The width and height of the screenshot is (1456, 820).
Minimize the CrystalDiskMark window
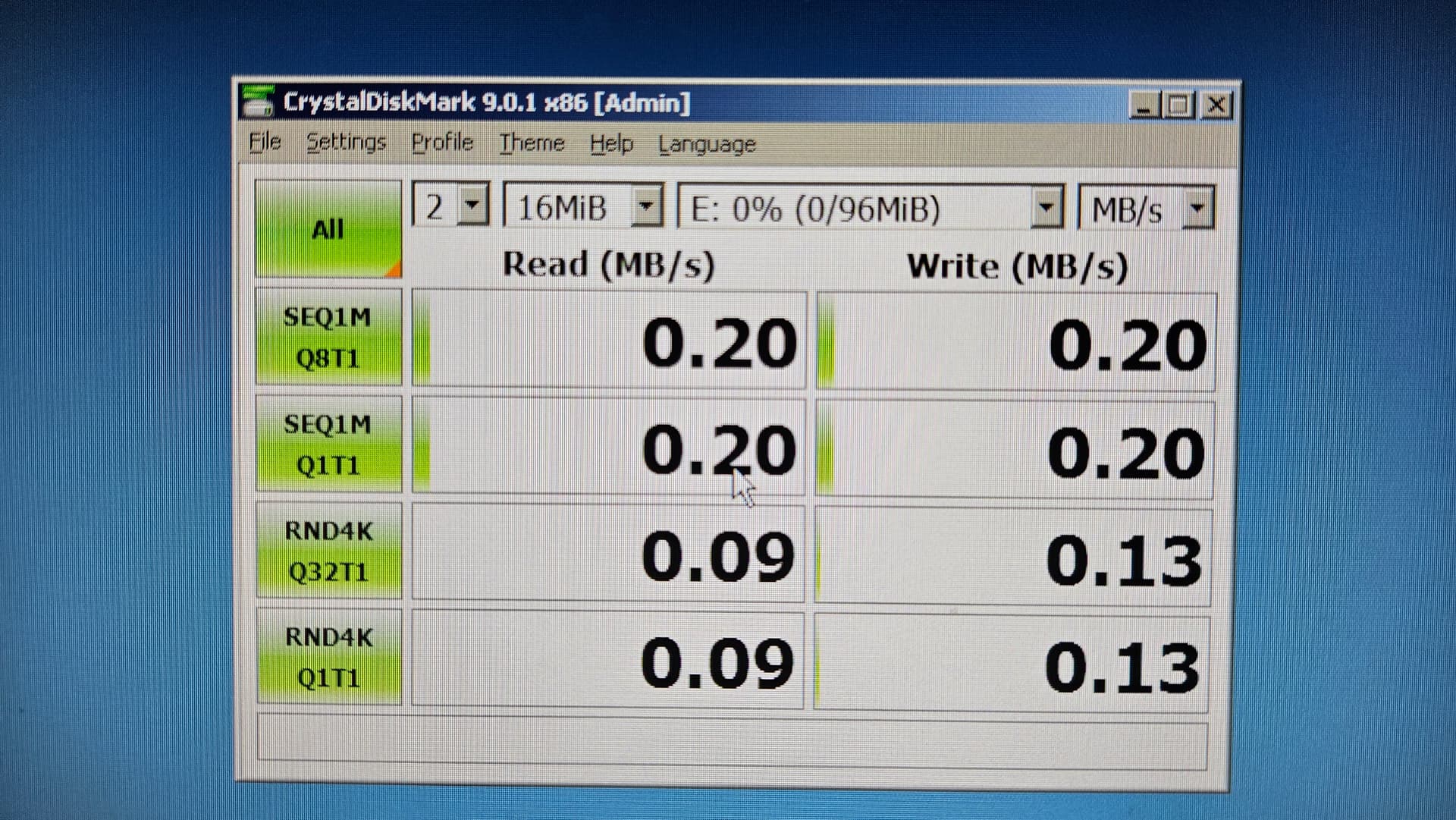[1144, 105]
